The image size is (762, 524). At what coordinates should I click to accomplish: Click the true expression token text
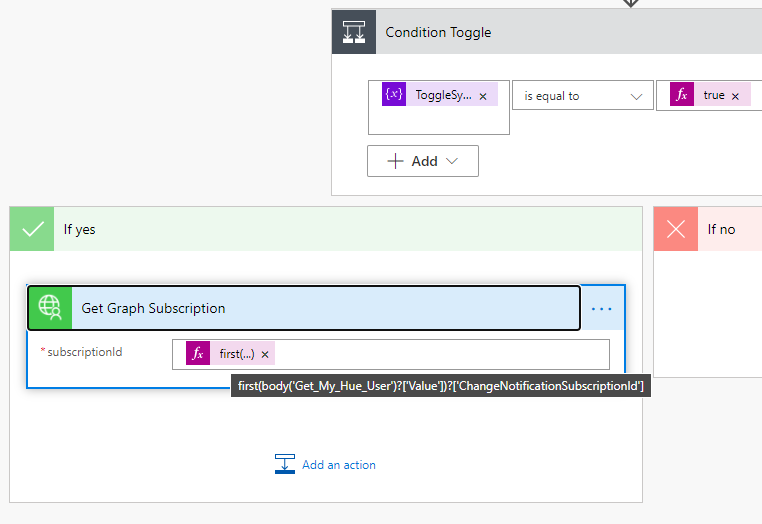coord(713,95)
